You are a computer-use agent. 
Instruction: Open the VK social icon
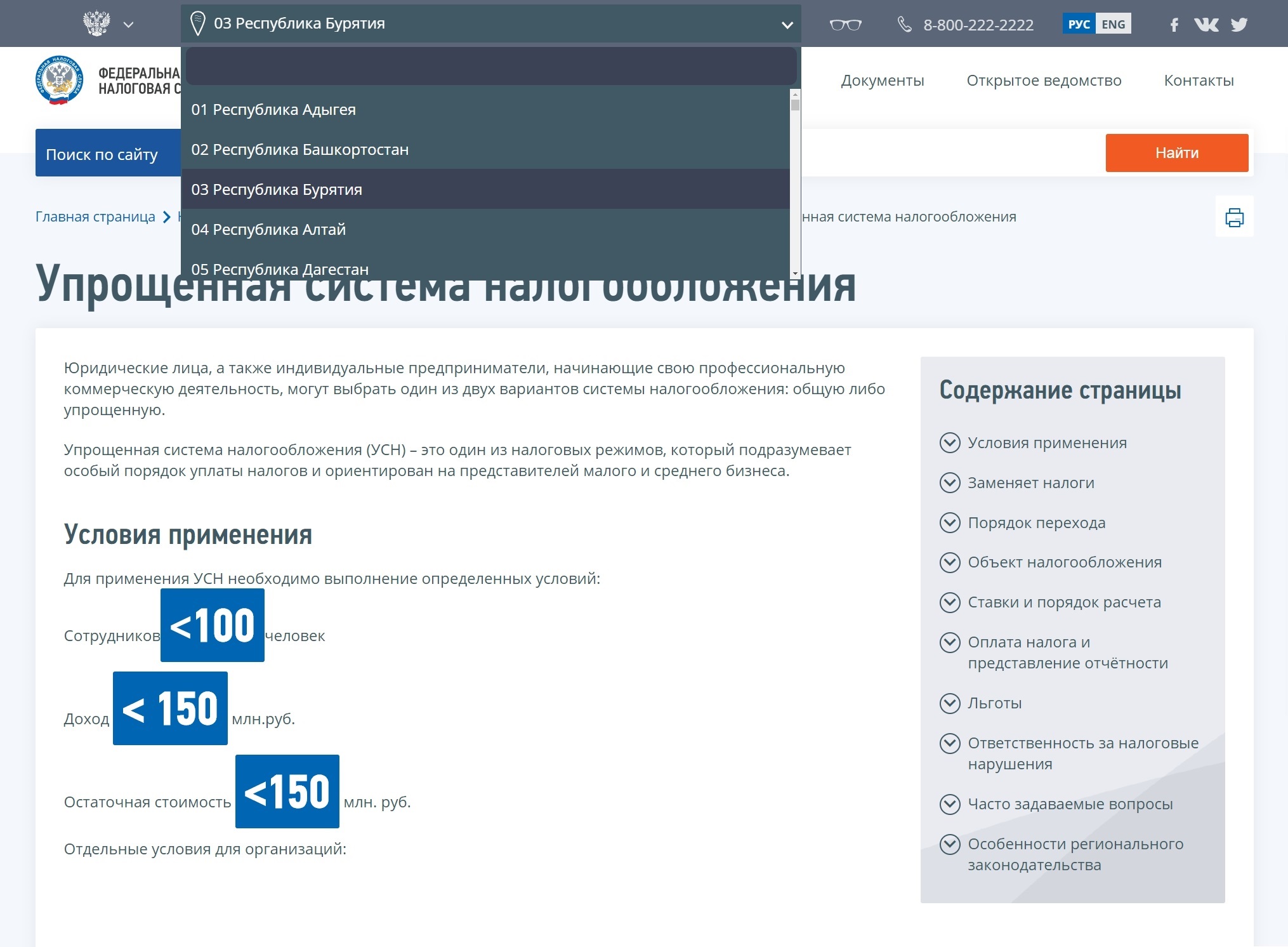1206,25
